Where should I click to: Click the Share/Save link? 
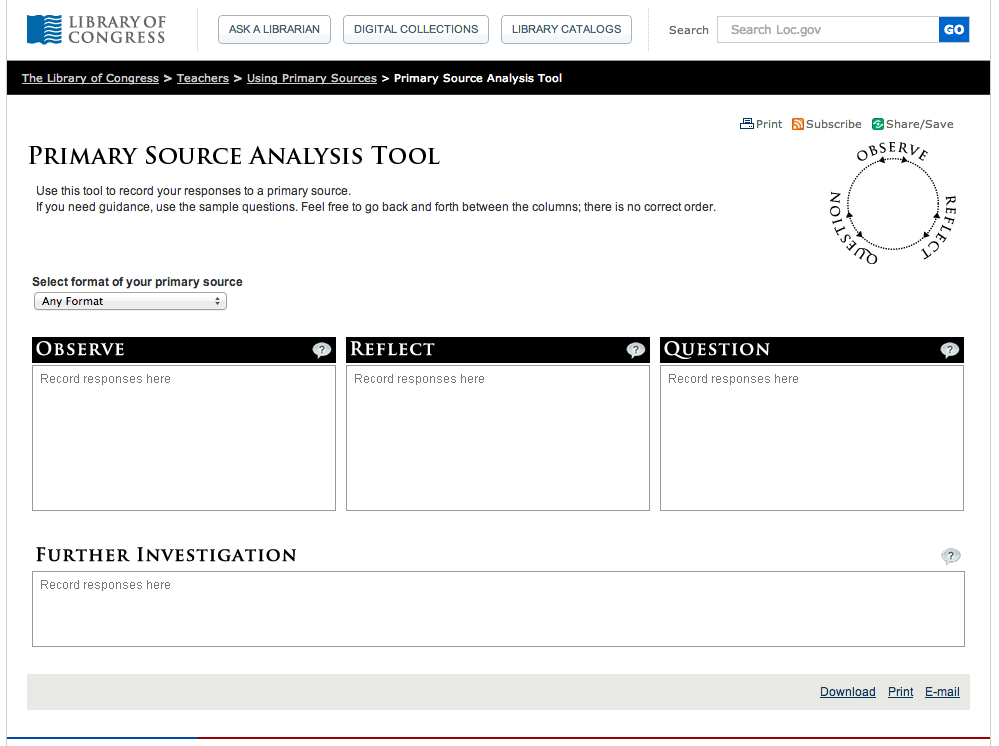[919, 124]
